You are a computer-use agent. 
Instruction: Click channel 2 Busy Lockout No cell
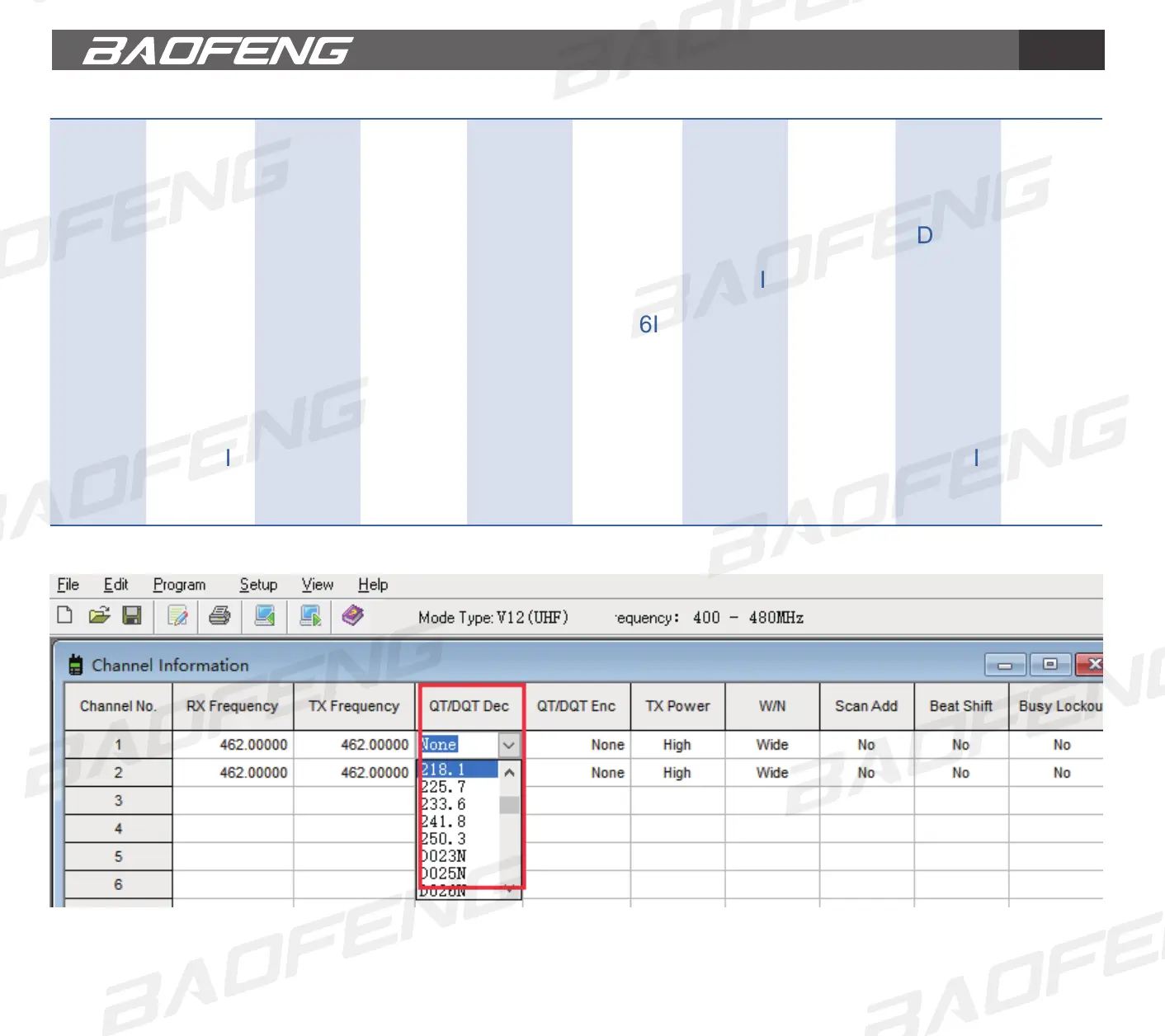pos(1056,773)
